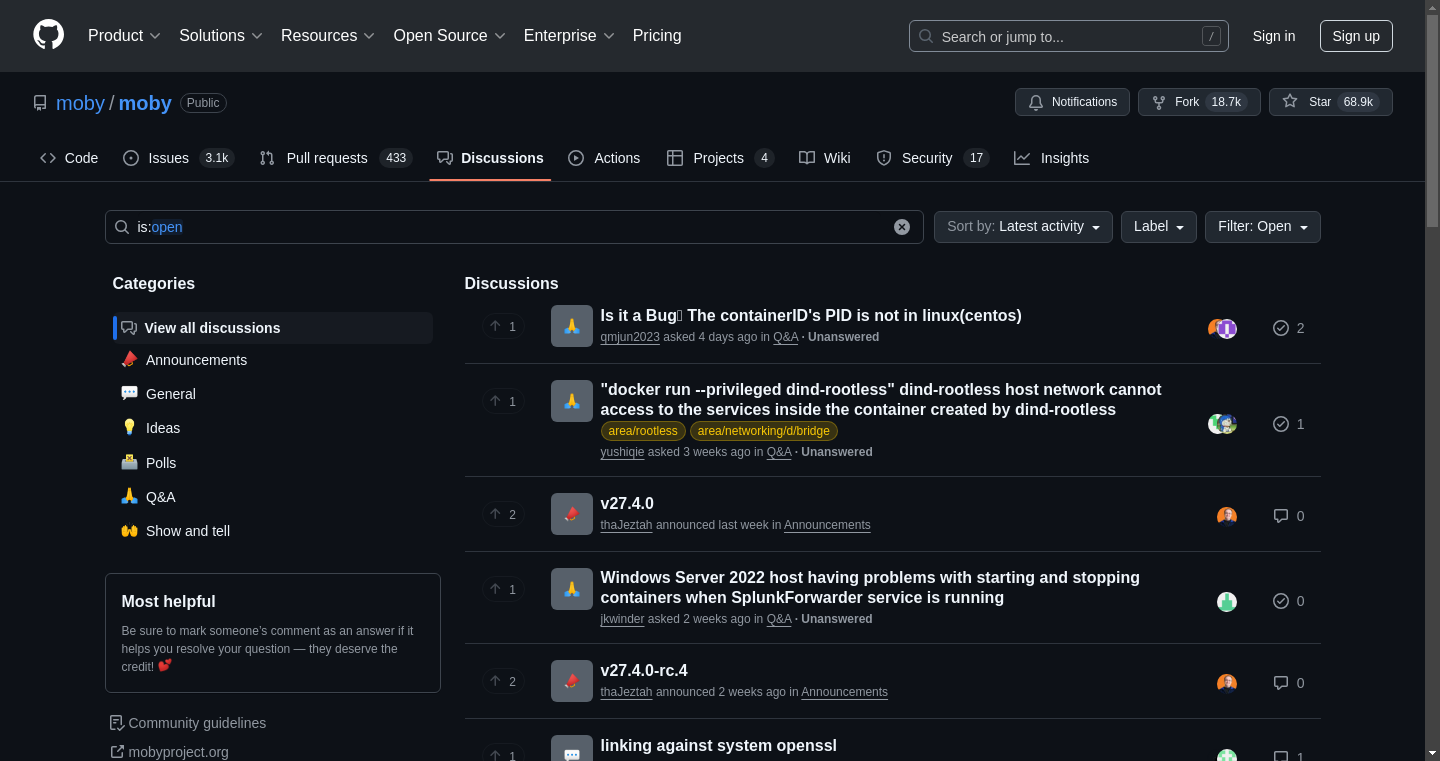Switch to the Projects tab
Viewport: 1440px width, 761px height.
(720, 158)
